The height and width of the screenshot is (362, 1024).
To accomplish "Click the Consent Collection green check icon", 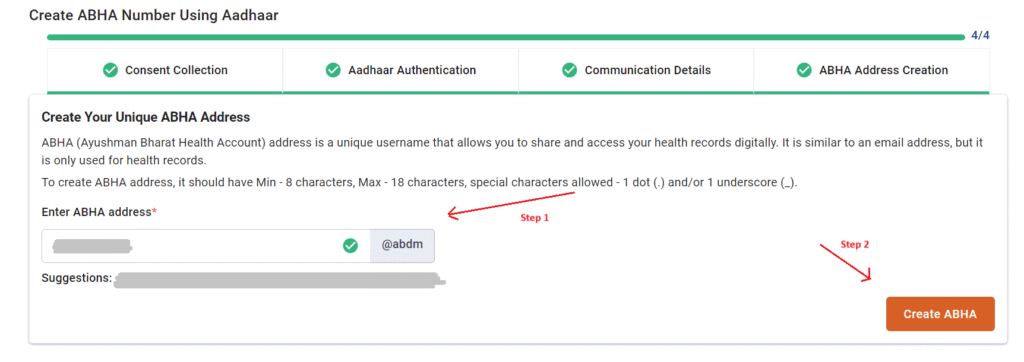I will [110, 70].
